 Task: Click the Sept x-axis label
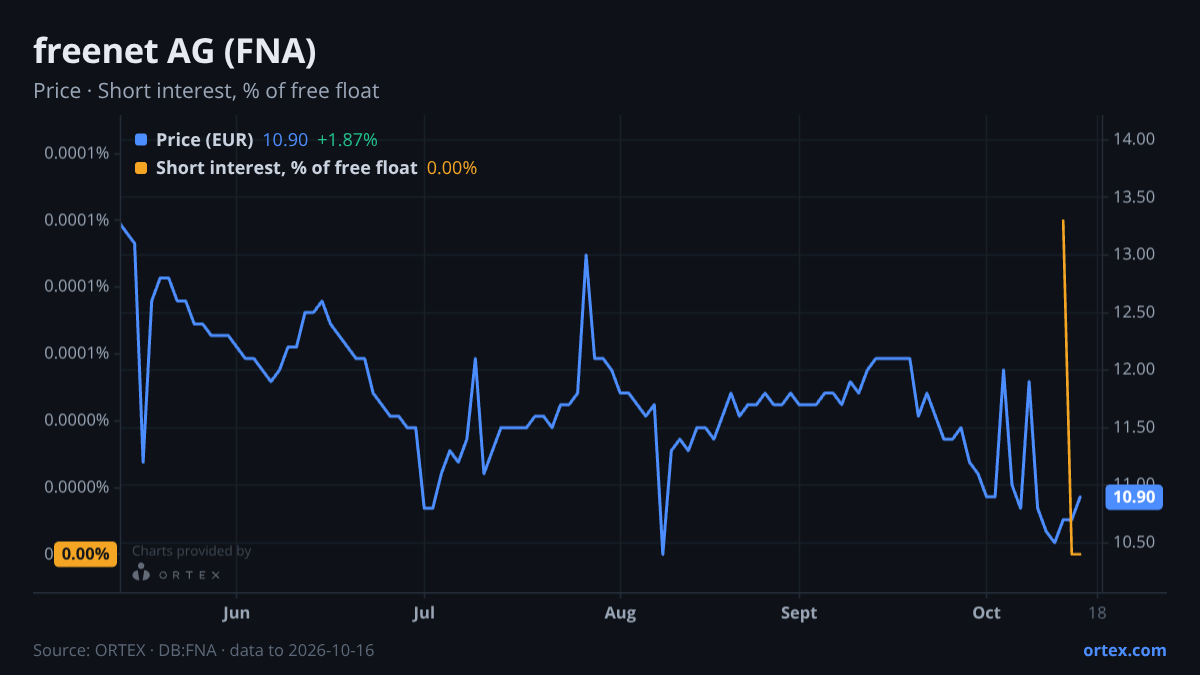pyautogui.click(x=799, y=613)
